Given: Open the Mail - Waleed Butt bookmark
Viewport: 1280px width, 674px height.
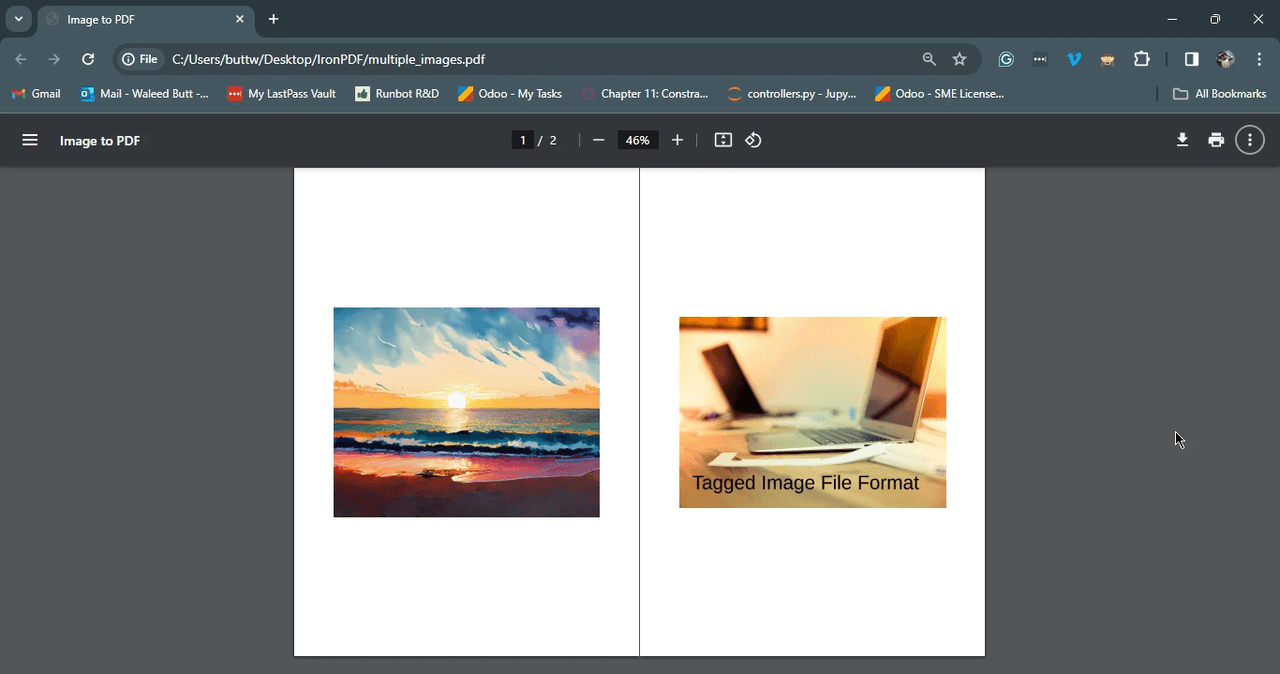Looking at the screenshot, I should [x=145, y=93].
